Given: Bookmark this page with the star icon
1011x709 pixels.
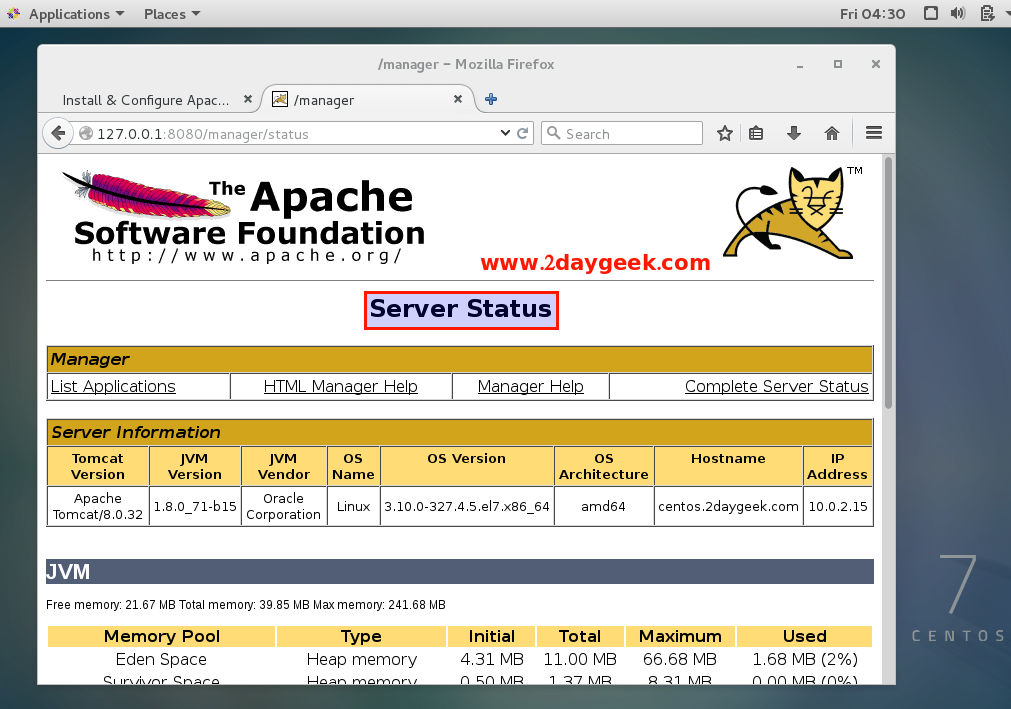Looking at the screenshot, I should (x=725, y=133).
